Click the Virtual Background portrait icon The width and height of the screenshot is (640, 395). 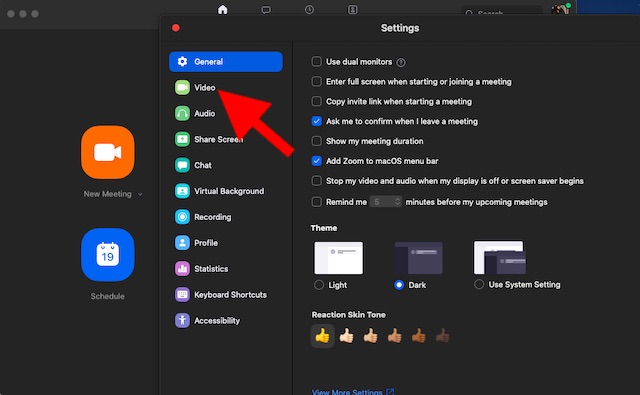point(182,191)
